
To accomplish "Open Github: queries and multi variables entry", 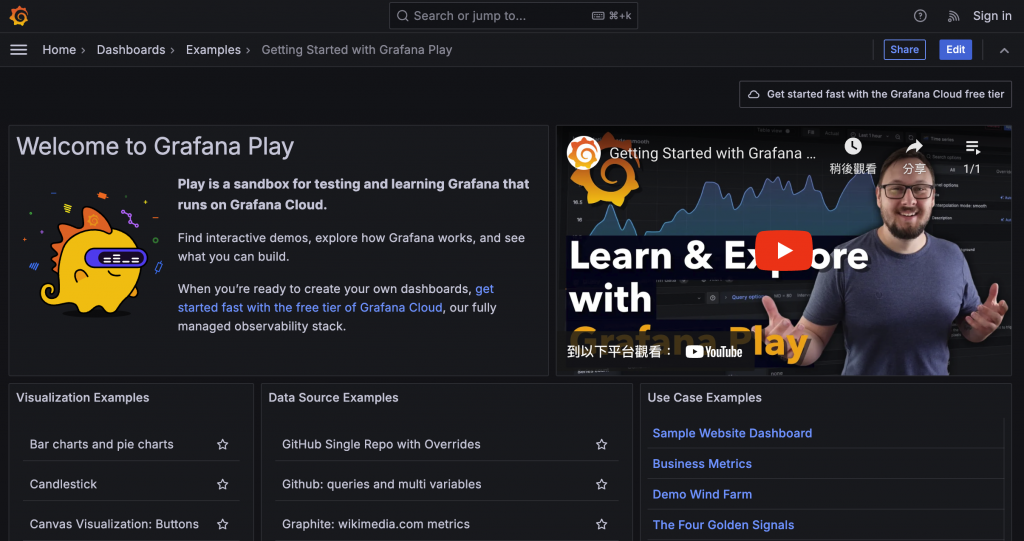I will 381,484.
